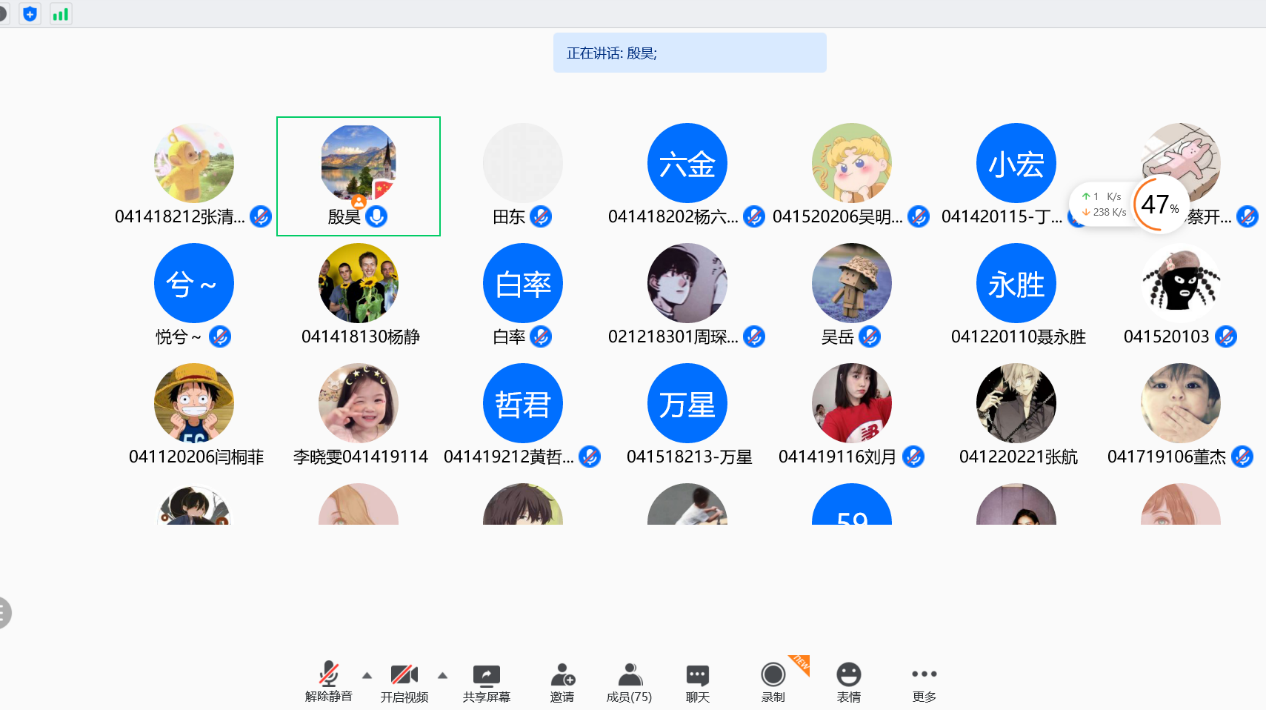Screen dimensions: 1266x710
Task: Click the 47% circular usage indicator
Action: [x=1160, y=205]
